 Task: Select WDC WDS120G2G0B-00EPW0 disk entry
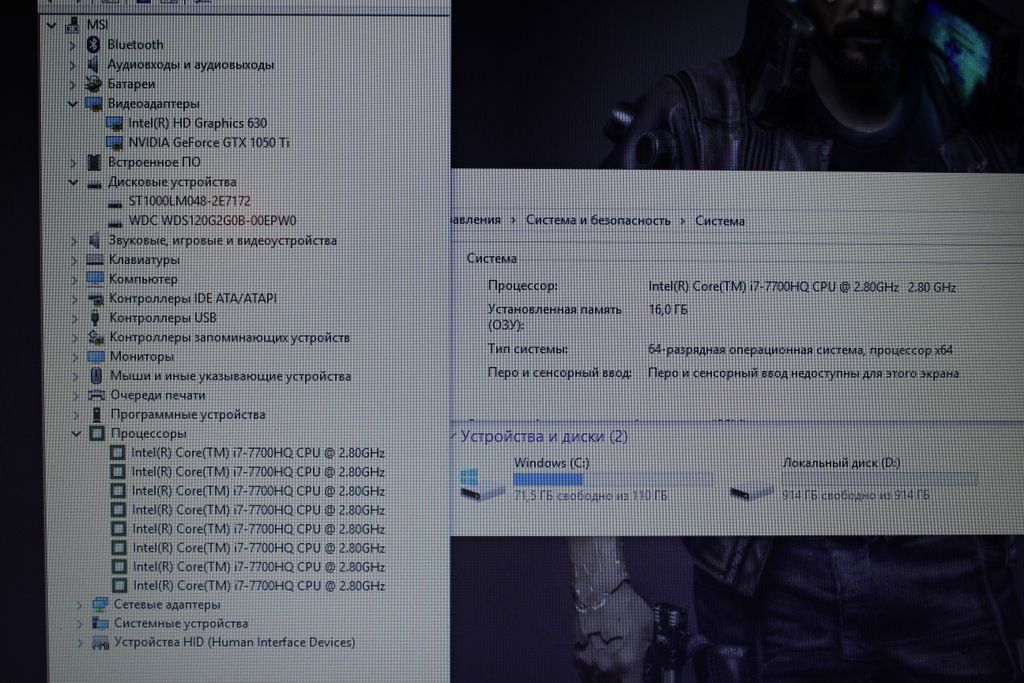[x=212, y=221]
